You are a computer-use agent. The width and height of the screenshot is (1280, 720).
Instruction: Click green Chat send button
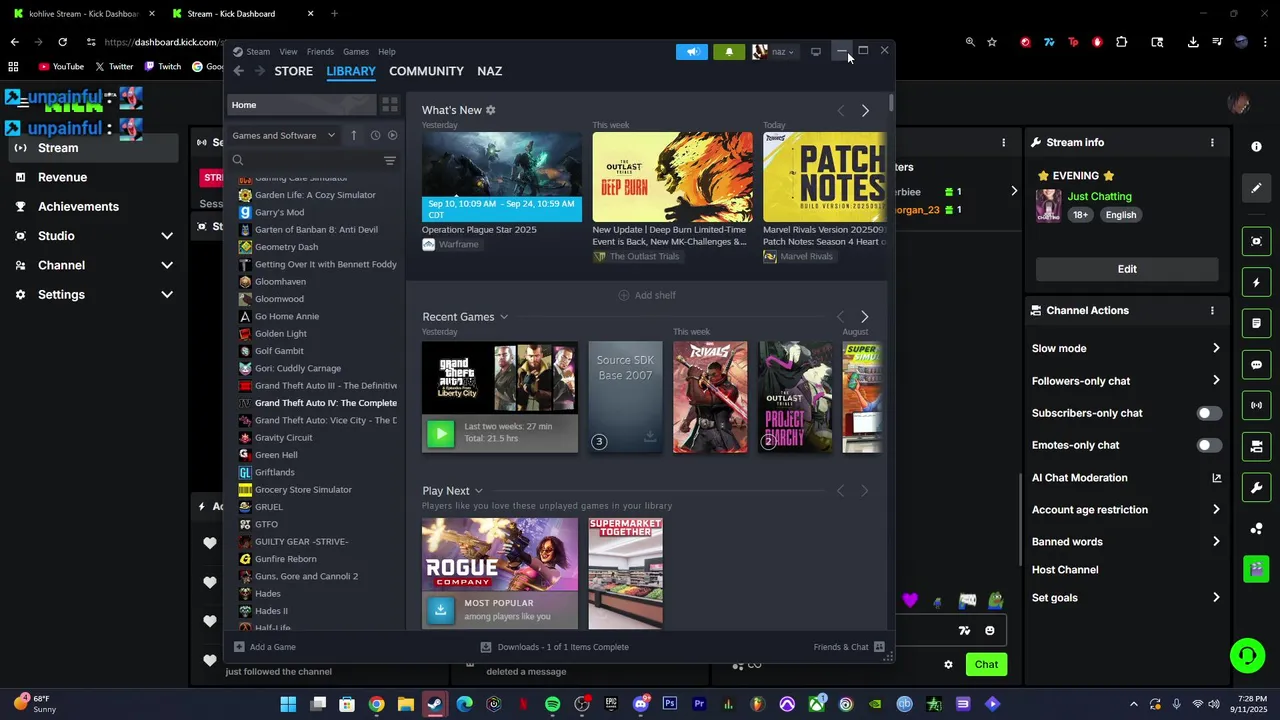click(x=986, y=664)
